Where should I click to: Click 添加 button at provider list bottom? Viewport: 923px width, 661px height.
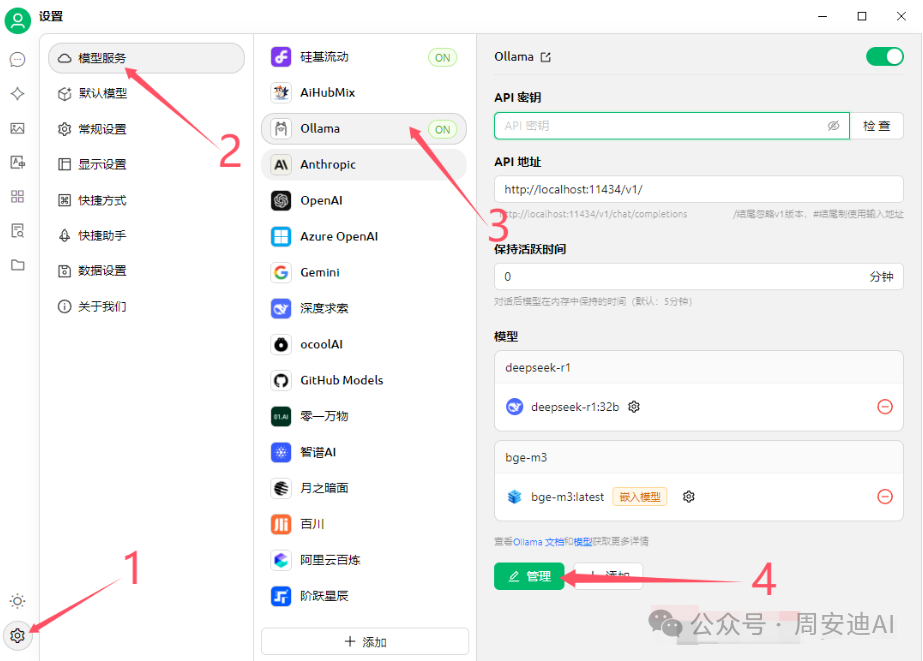[x=365, y=642]
